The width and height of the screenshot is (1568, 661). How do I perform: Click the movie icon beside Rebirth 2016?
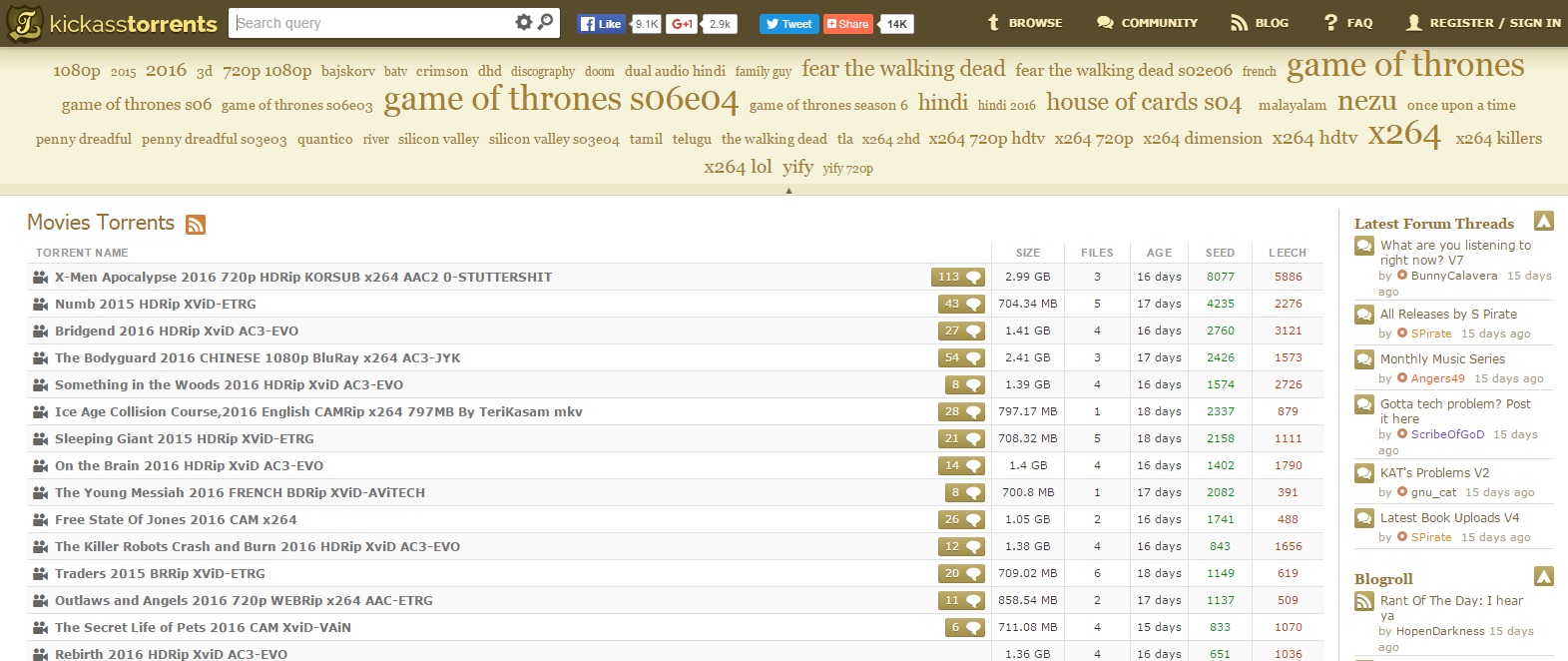[41, 654]
